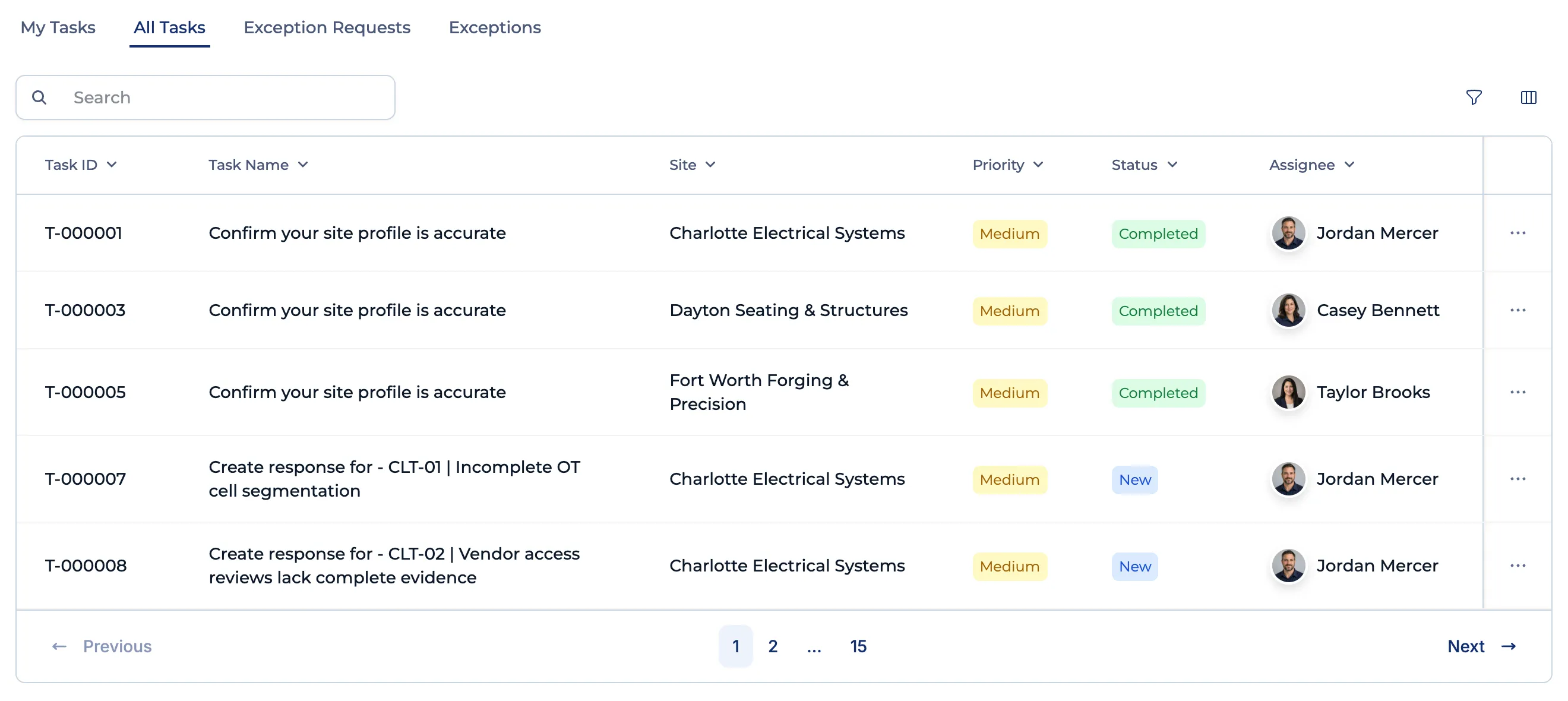The width and height of the screenshot is (1568, 701).
Task: Click task ID T-000001
Action: (83, 233)
